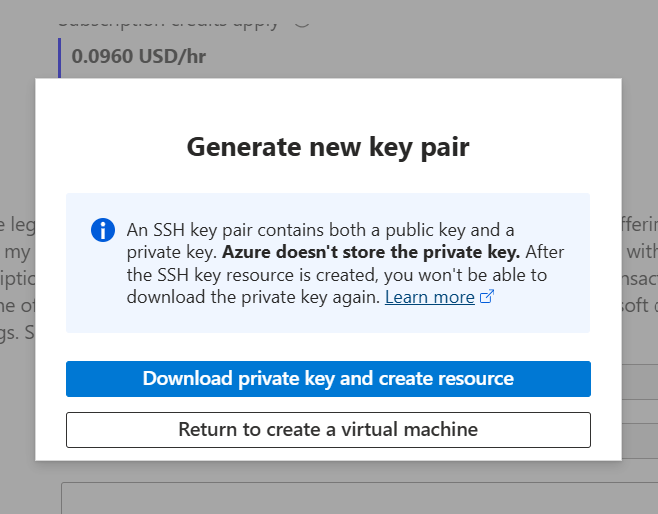Click Download private key and create resource
The image size is (658, 514).
coord(328,379)
